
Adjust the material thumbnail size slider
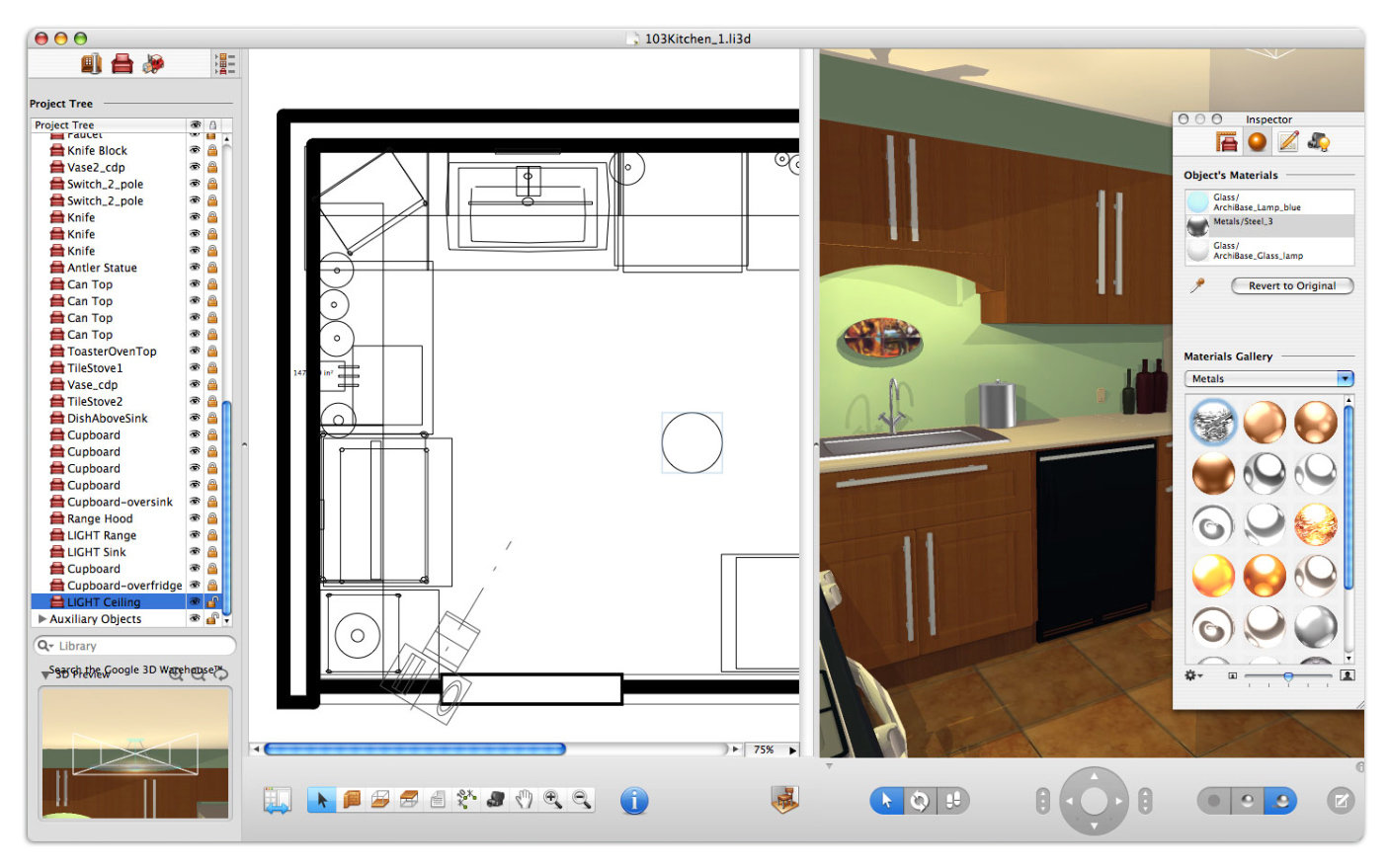click(x=1288, y=676)
